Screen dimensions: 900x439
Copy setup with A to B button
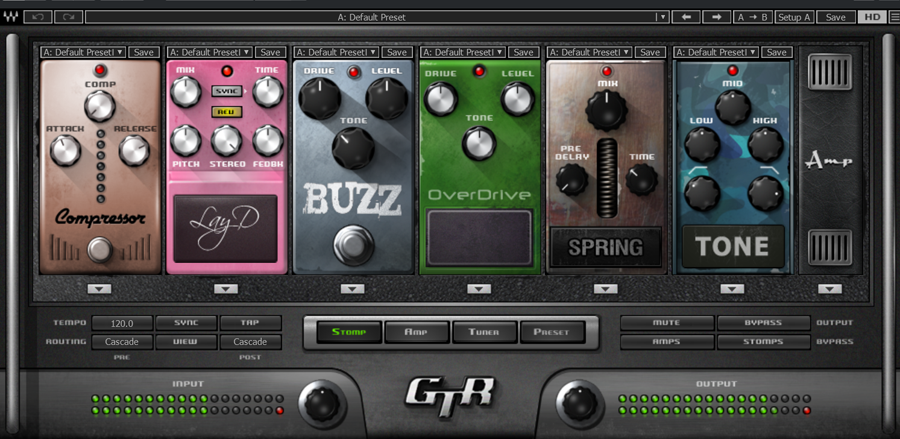tap(752, 17)
